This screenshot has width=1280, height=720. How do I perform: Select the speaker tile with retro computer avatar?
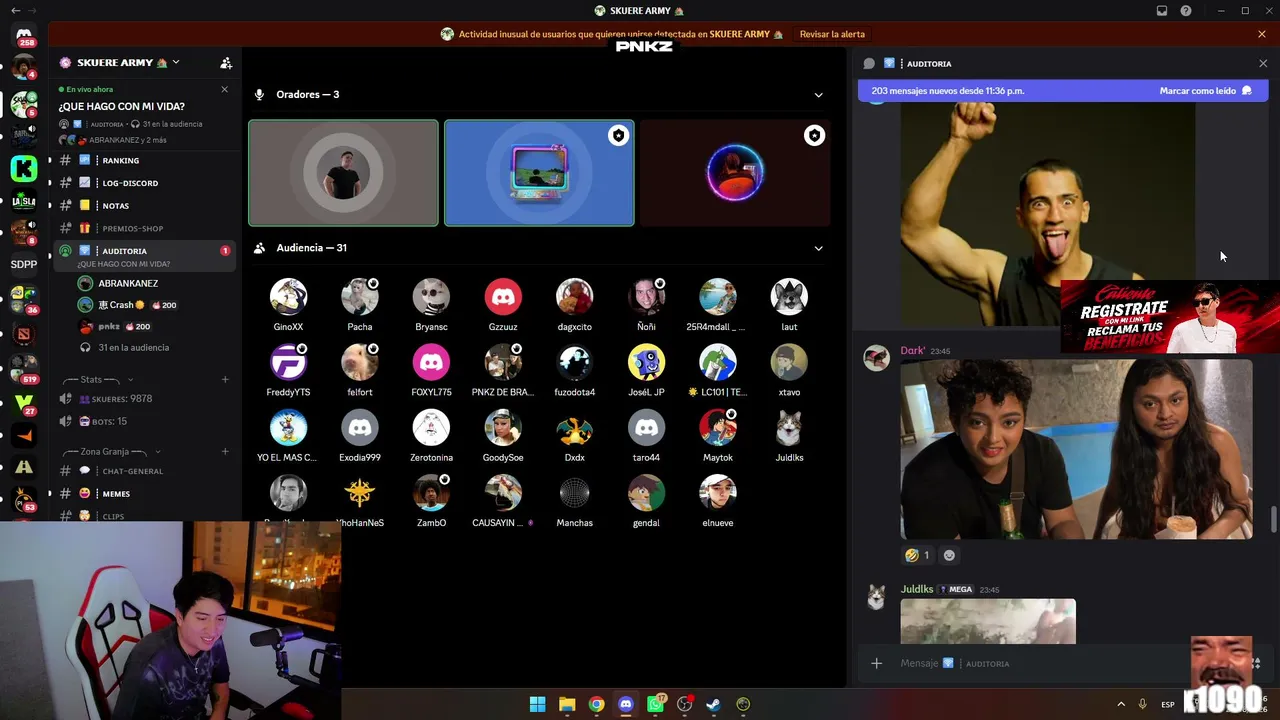[539, 173]
